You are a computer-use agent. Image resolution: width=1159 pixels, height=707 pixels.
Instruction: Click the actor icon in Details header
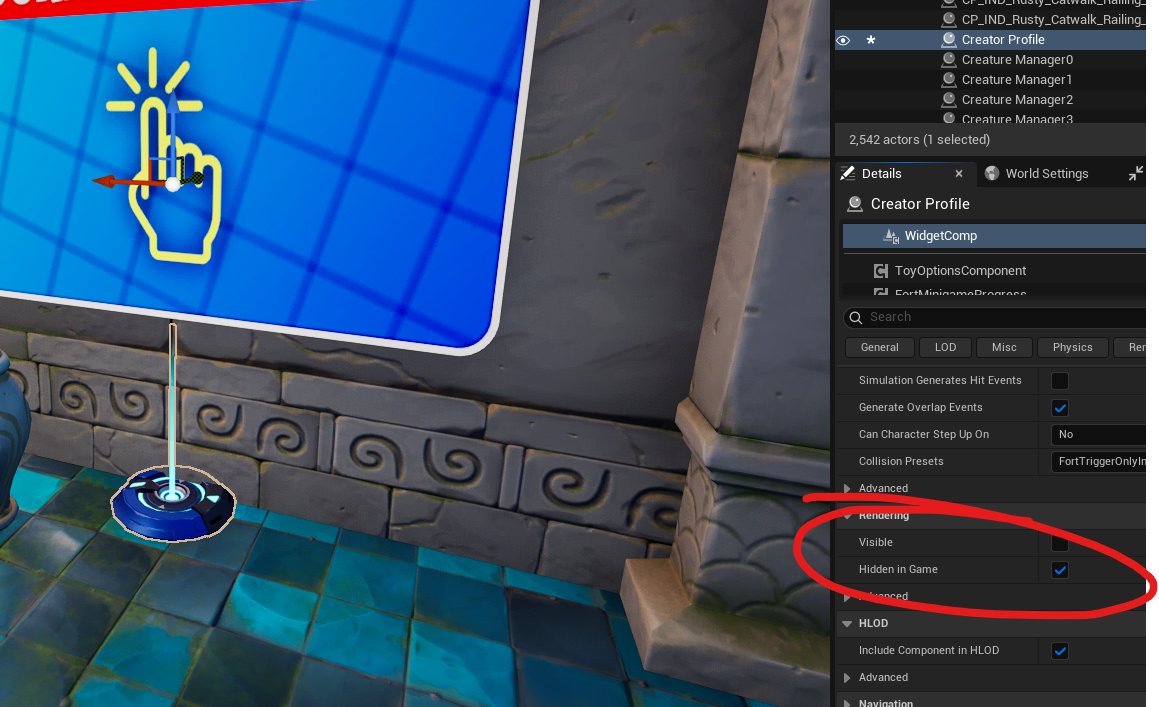pyautogui.click(x=855, y=204)
